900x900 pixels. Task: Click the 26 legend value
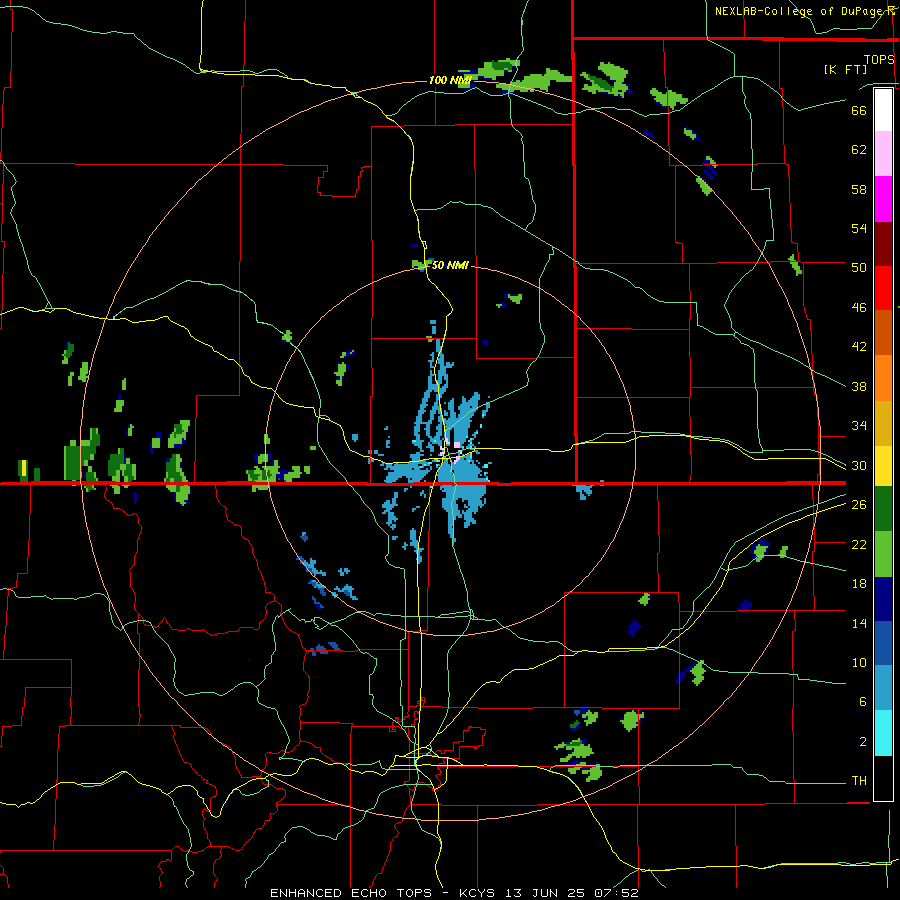859,505
